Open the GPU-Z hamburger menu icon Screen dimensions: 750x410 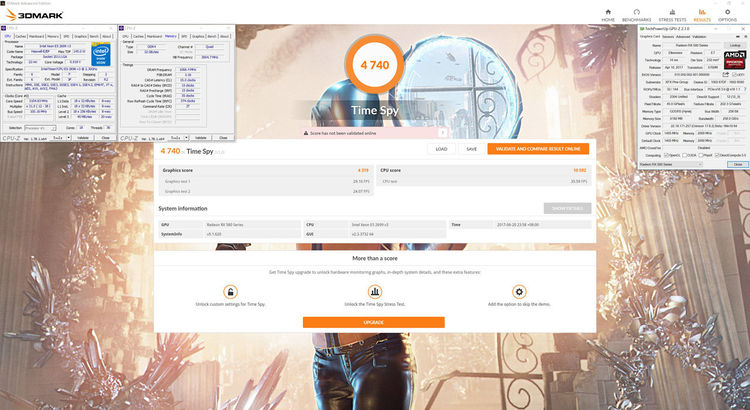(x=746, y=37)
